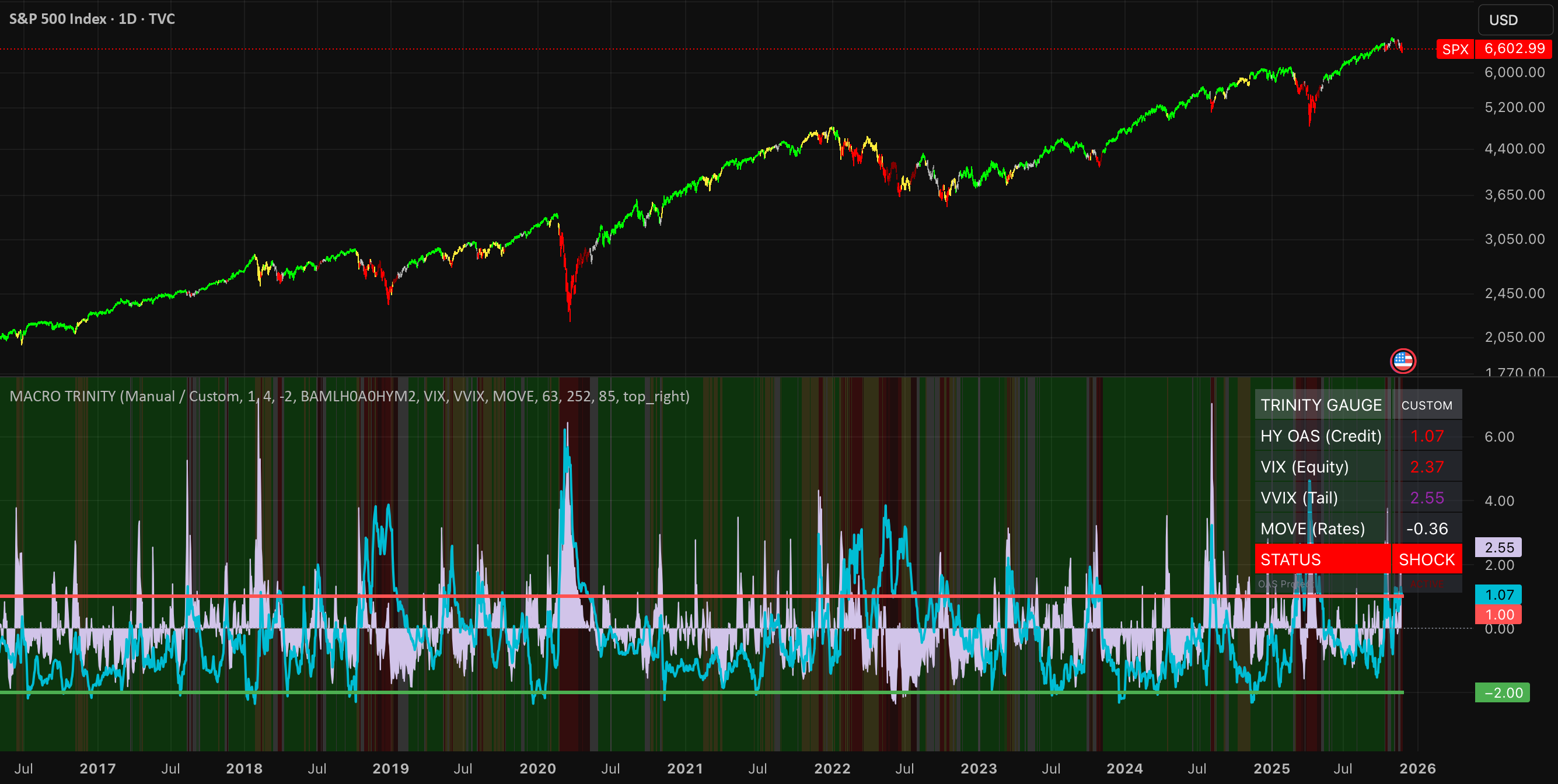
Task: Click the 2024 label on time axis
Action: pyautogui.click(x=1124, y=768)
